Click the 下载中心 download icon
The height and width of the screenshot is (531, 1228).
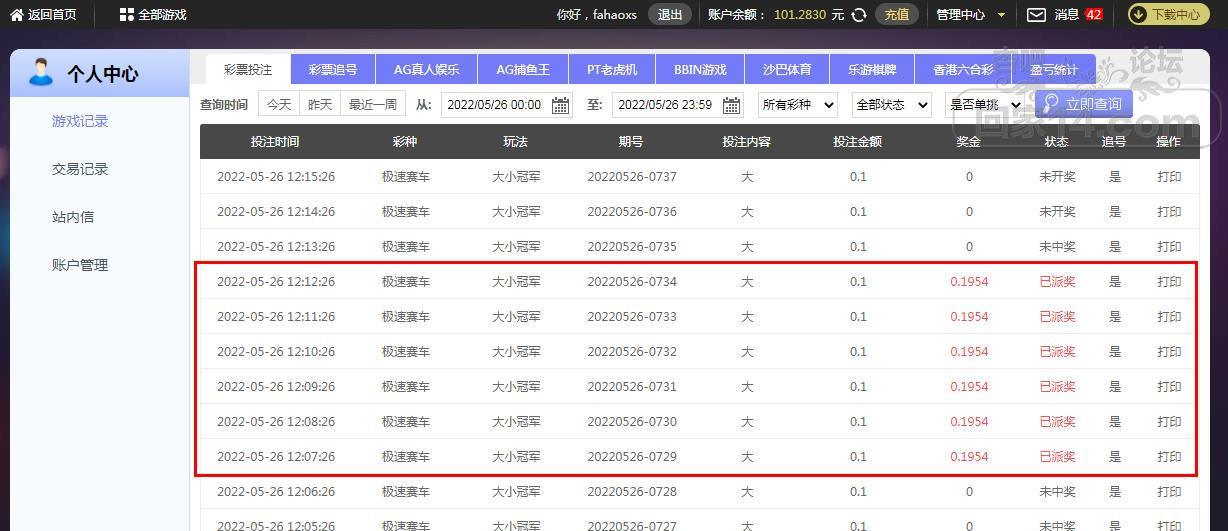(x=1139, y=15)
